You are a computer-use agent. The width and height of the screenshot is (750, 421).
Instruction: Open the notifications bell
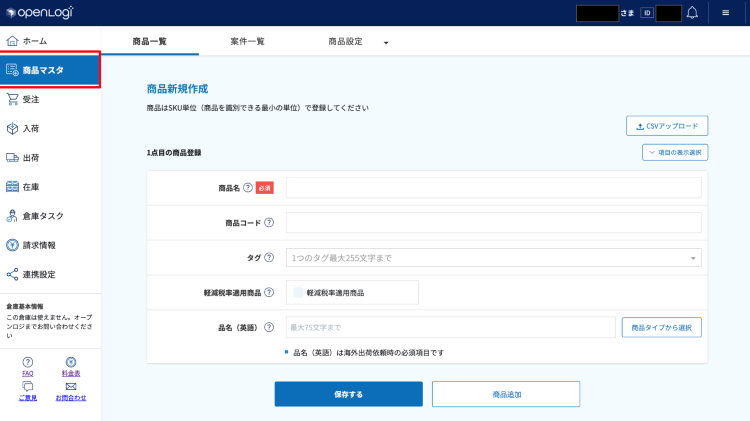[x=692, y=13]
